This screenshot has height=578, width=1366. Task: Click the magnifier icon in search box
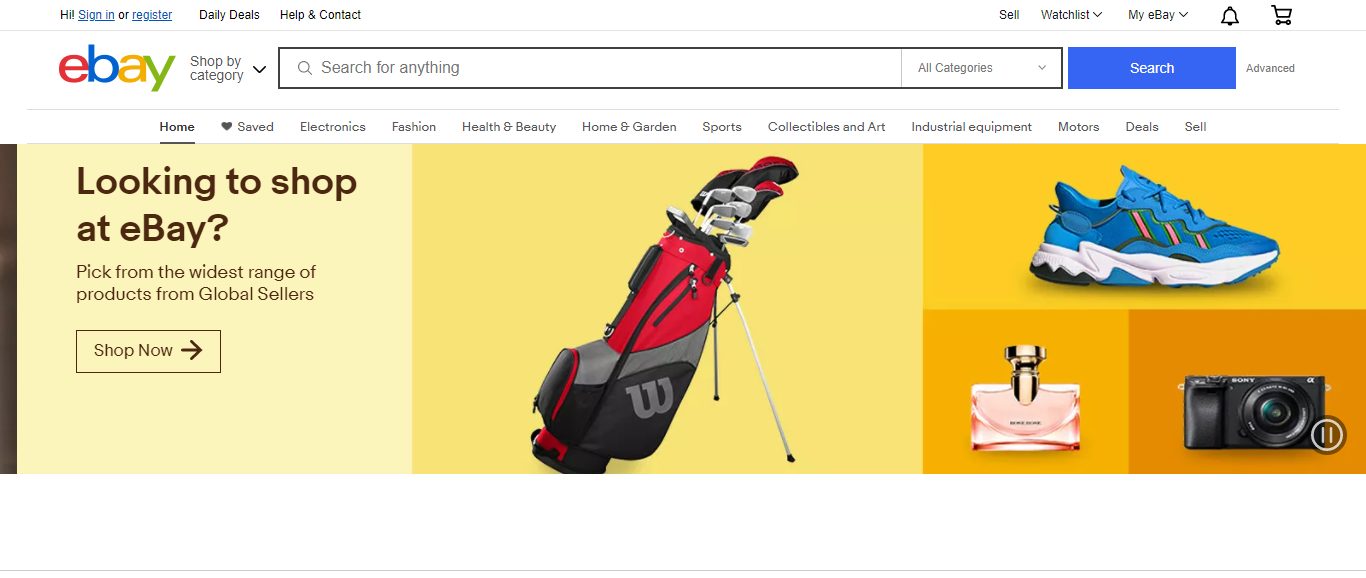305,68
